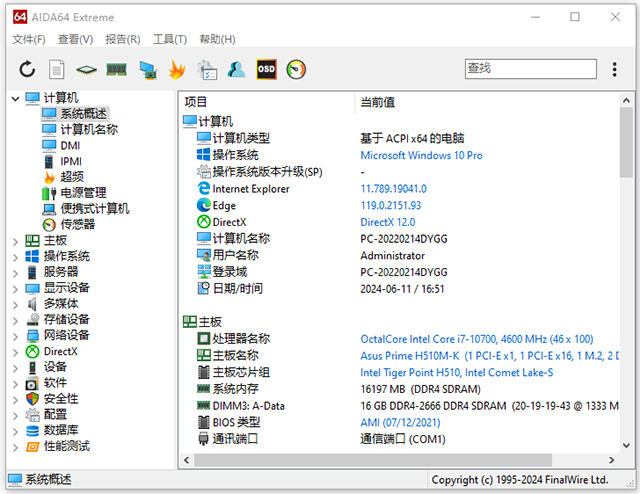Click the vertical scrollbar down arrow
This screenshot has width=640, height=494.
627,445
